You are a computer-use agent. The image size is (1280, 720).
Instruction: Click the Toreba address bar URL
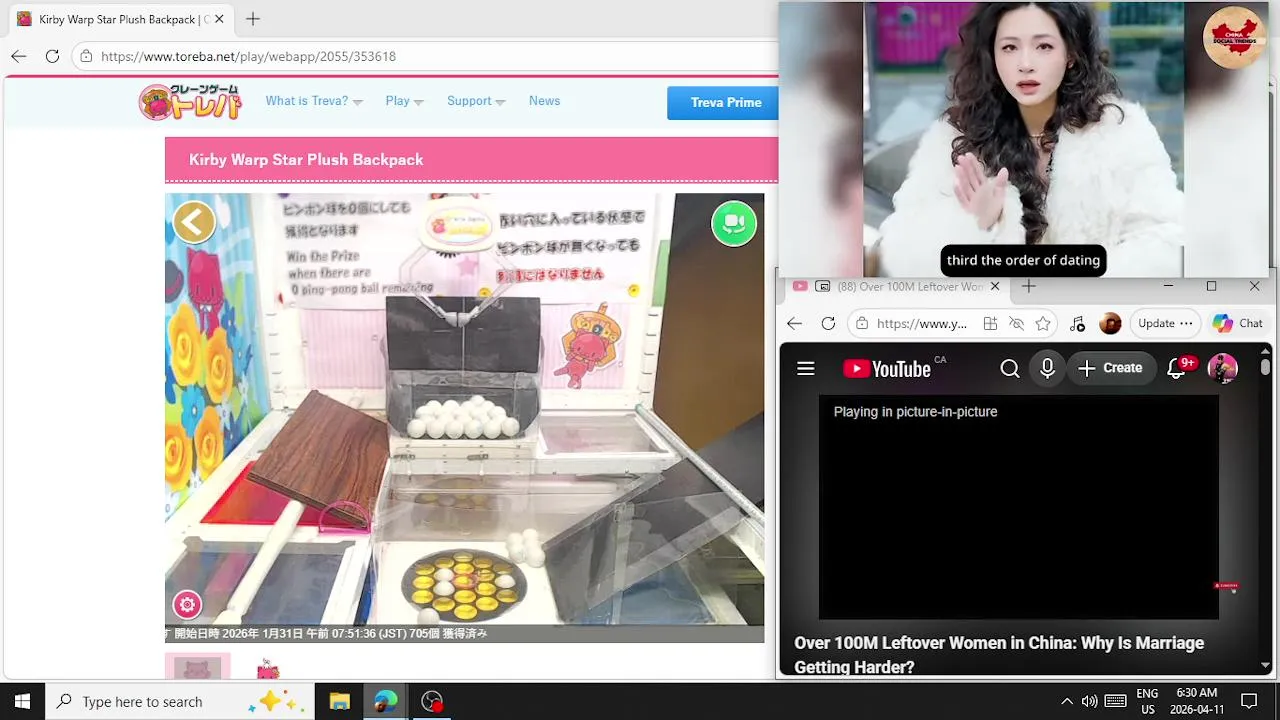point(248,56)
